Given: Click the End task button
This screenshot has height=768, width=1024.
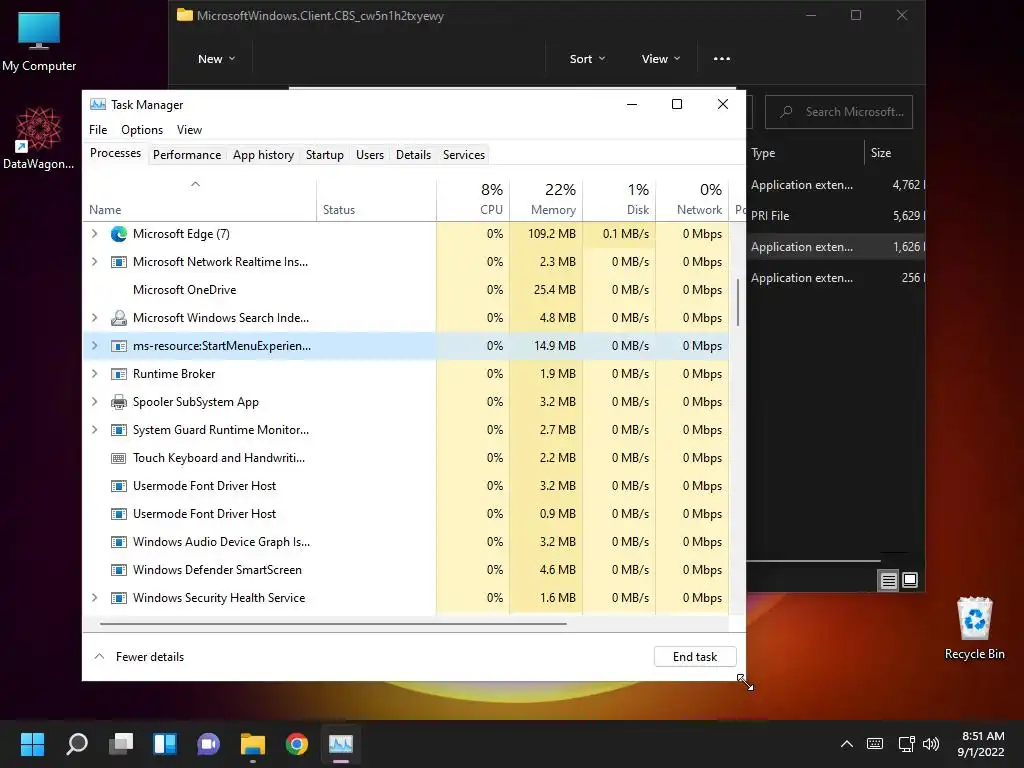Looking at the screenshot, I should pyautogui.click(x=695, y=657).
